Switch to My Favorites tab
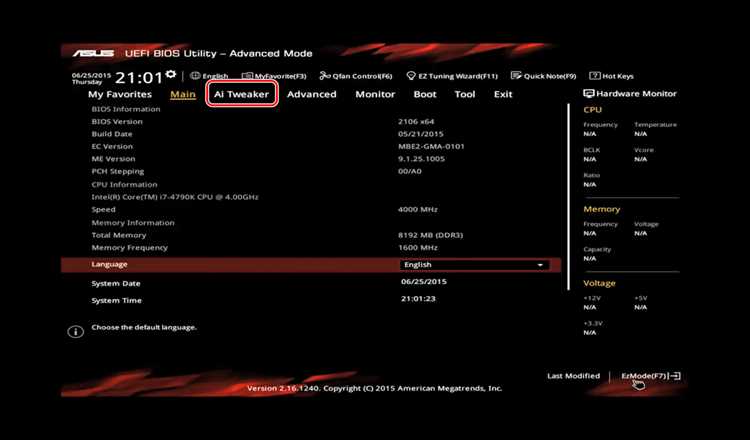The height and width of the screenshot is (440, 750). 120,94
